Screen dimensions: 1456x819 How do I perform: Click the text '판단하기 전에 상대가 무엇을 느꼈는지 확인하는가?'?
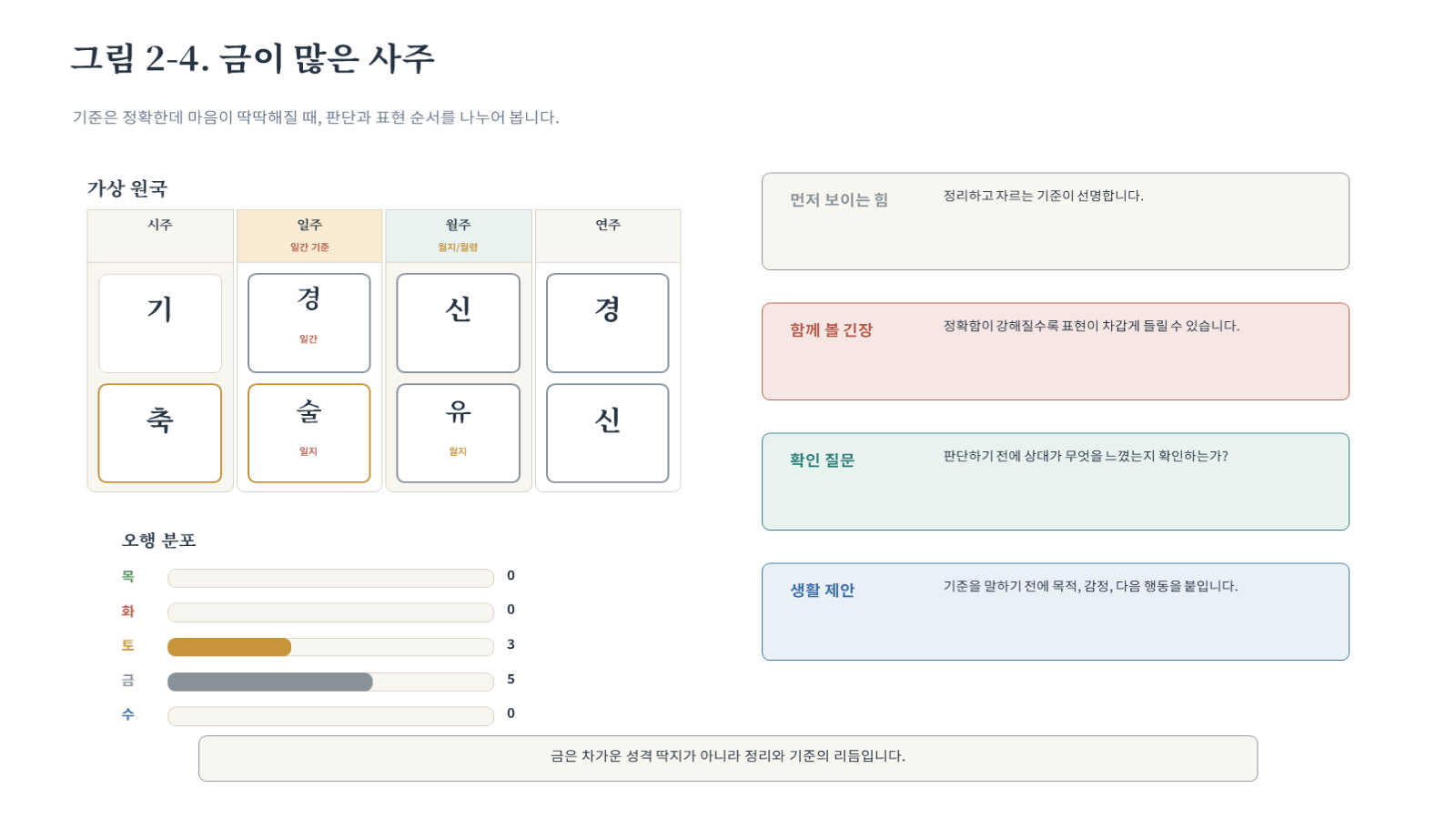[1086, 456]
